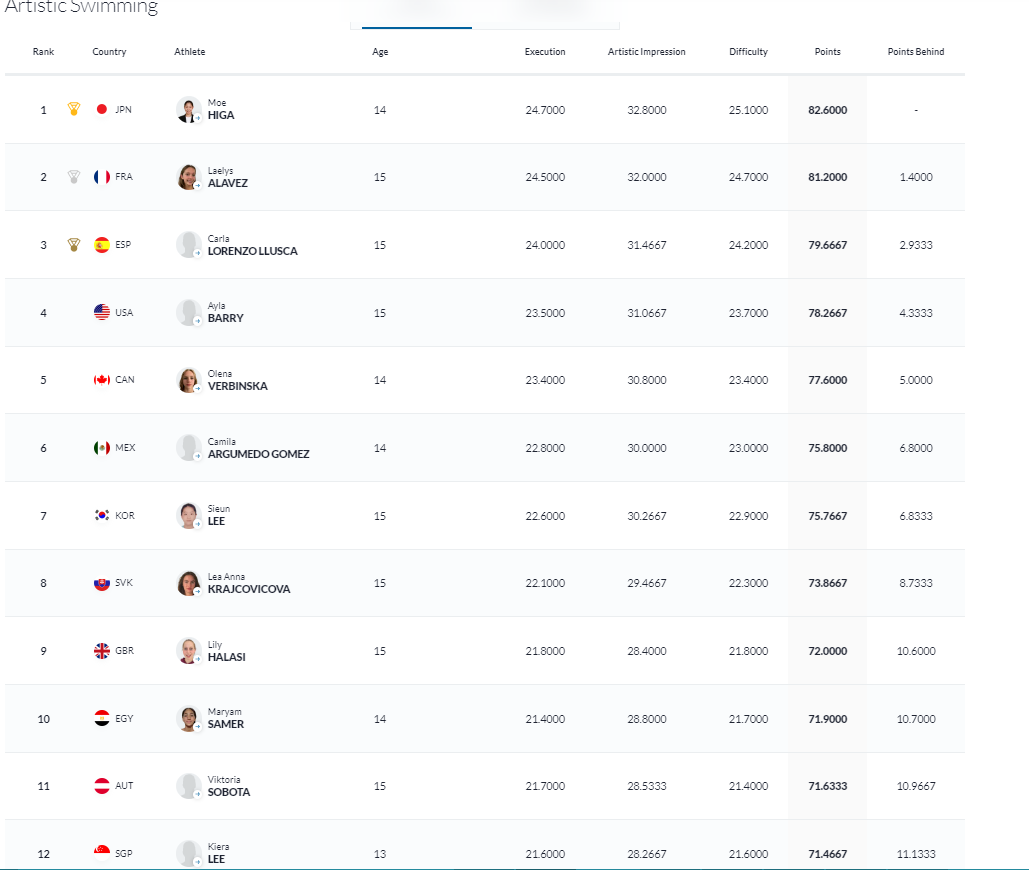Viewport: 1029px width, 870px height.
Task: Open athlete link LORENZO LLUSCA
Action: [x=252, y=251]
